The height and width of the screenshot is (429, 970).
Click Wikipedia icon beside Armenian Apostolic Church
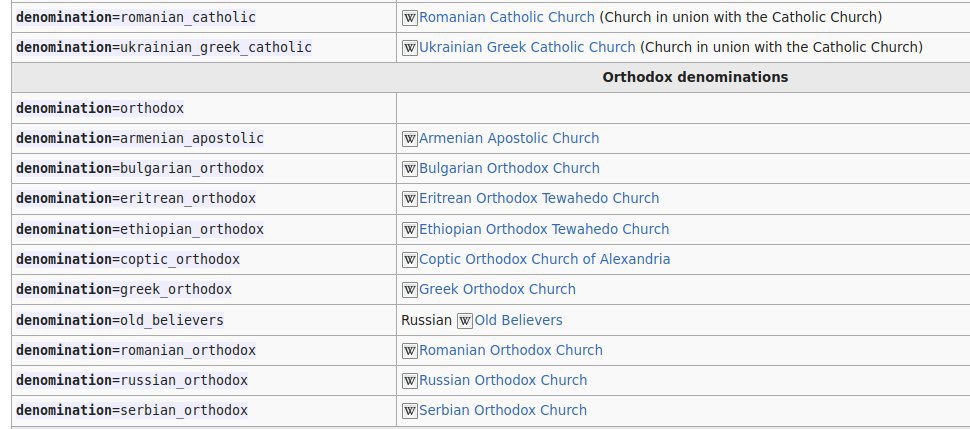(410, 139)
